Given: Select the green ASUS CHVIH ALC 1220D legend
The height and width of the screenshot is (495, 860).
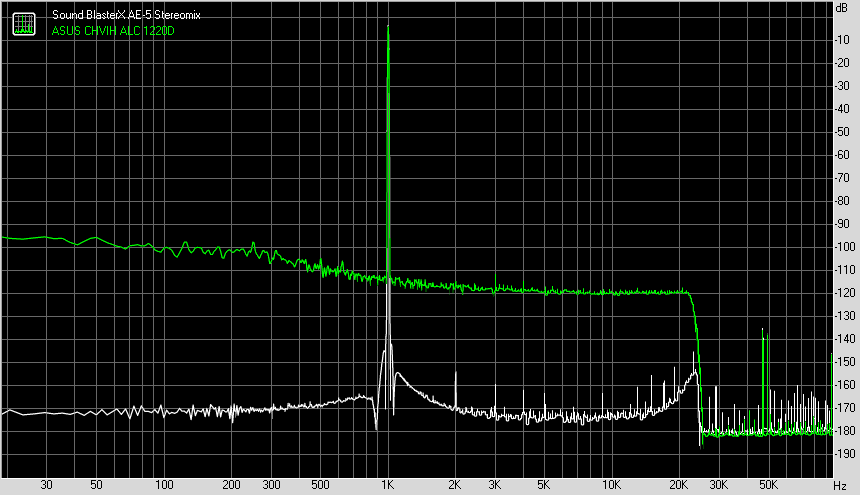Looking at the screenshot, I should pos(113,31).
